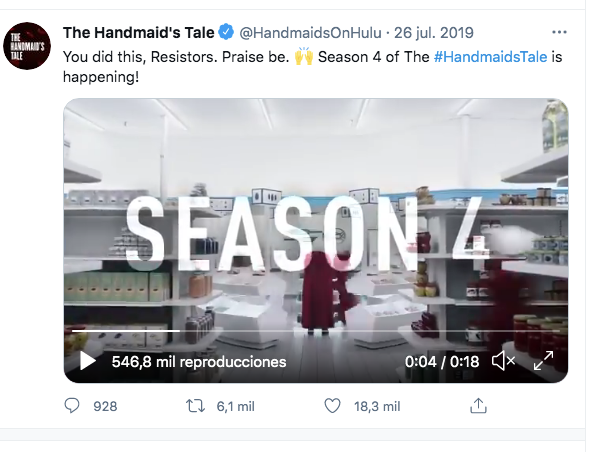The image size is (606, 452).
Task: Open The Handmaid's Tale profile avatar
Action: (27, 46)
